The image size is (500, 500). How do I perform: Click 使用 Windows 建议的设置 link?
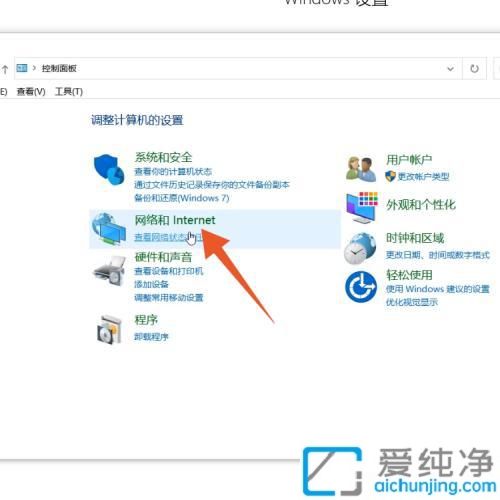click(x=438, y=289)
